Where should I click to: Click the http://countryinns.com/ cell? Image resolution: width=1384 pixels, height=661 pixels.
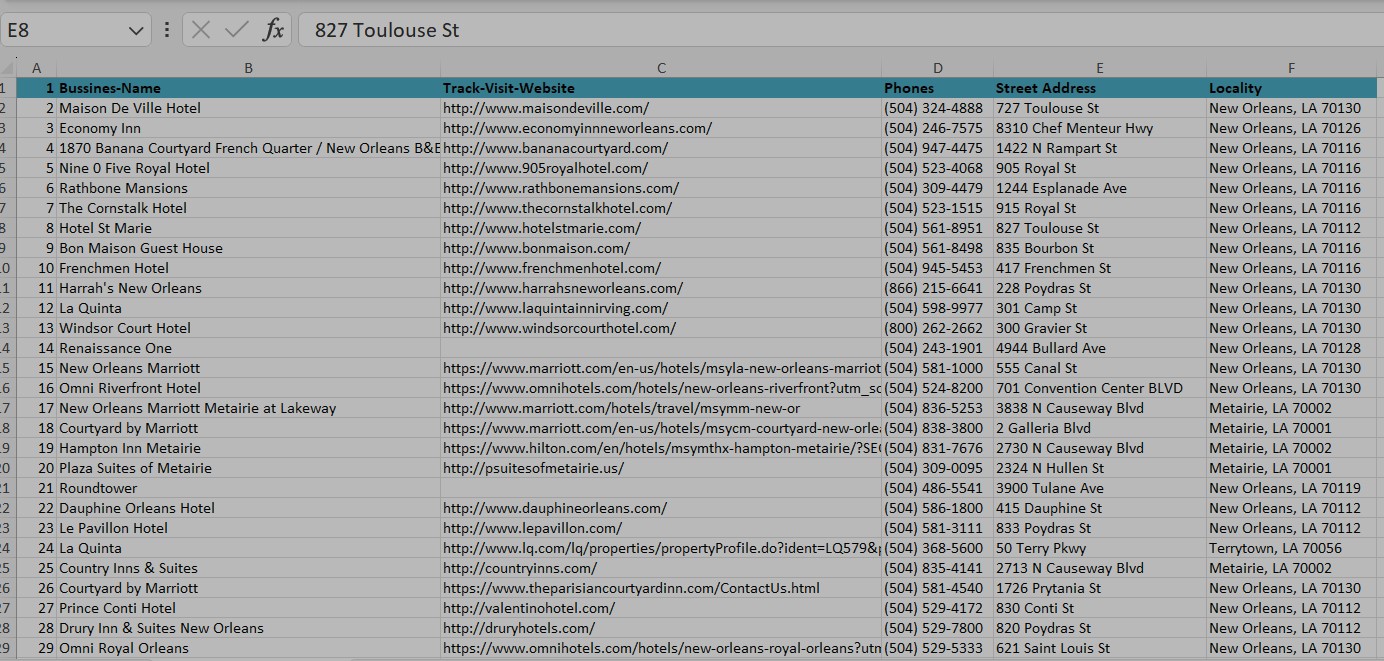point(661,568)
